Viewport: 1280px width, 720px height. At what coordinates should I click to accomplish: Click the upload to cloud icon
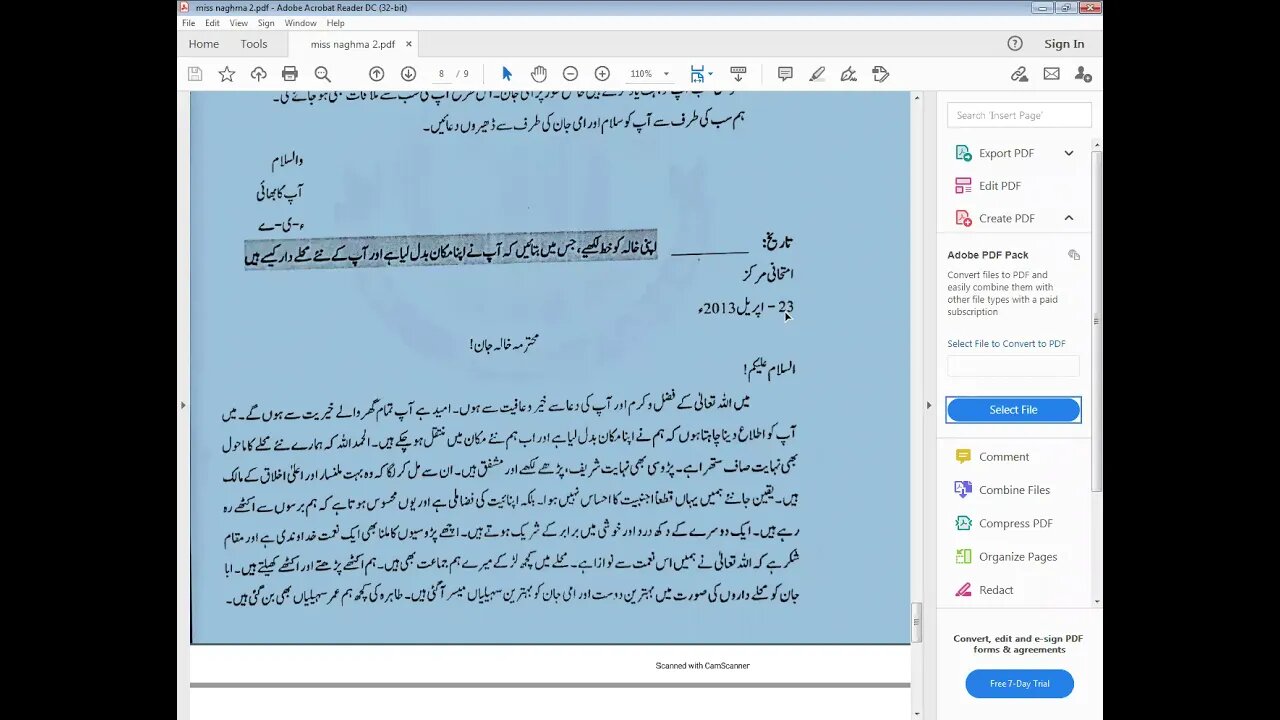coord(258,74)
